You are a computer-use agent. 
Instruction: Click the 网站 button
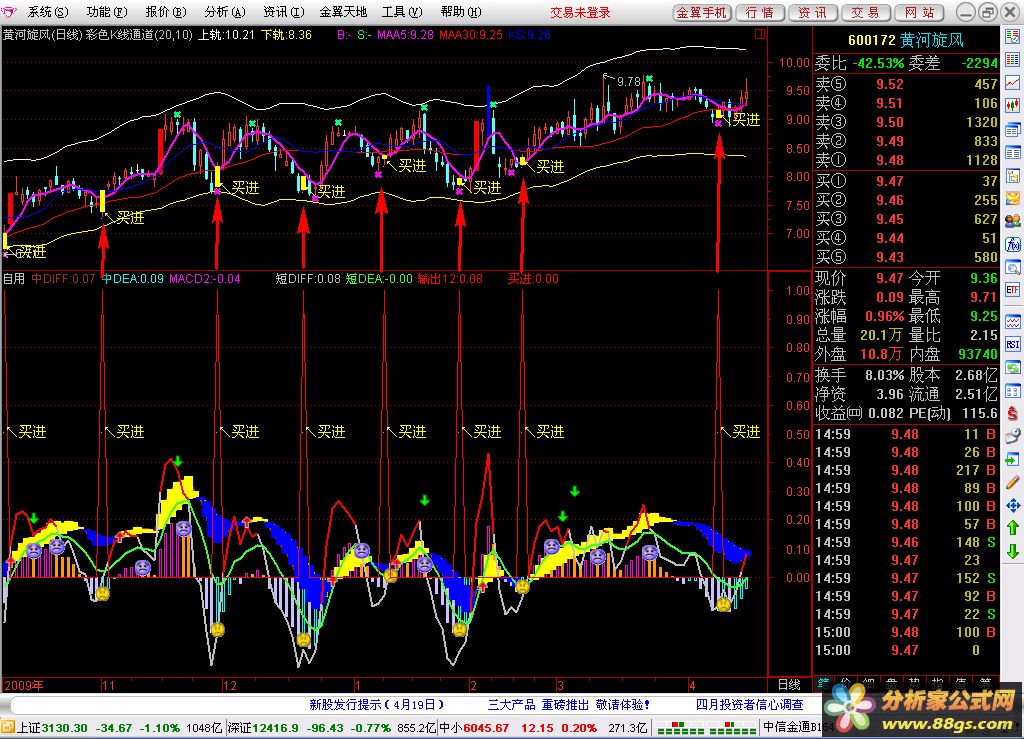920,12
